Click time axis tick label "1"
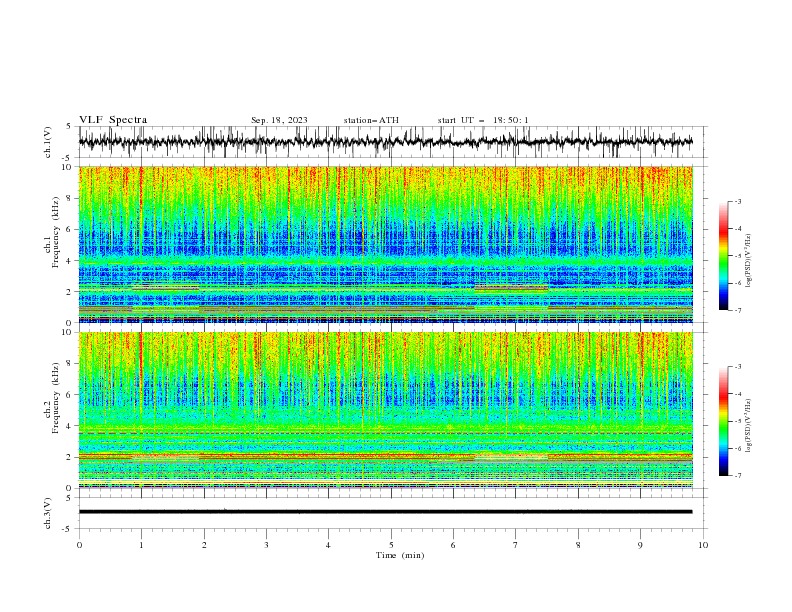 click(141, 545)
